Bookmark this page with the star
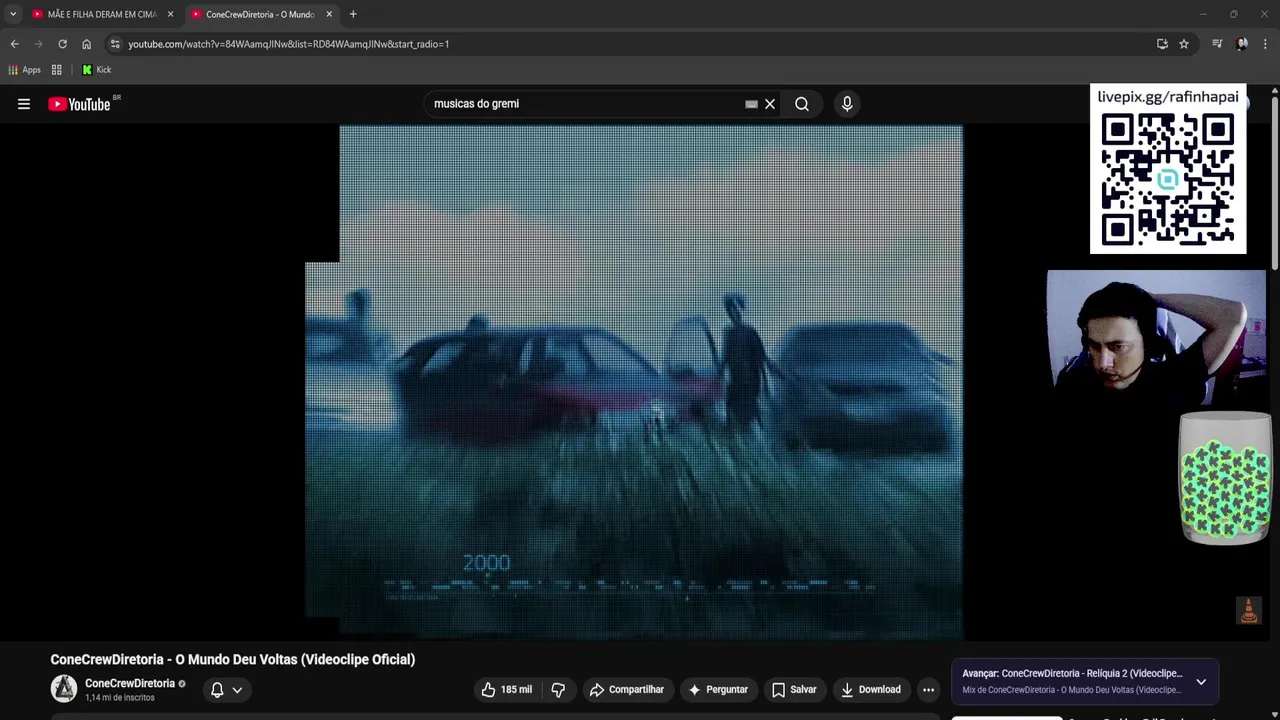Image resolution: width=1280 pixels, height=720 pixels. pos(1184,44)
